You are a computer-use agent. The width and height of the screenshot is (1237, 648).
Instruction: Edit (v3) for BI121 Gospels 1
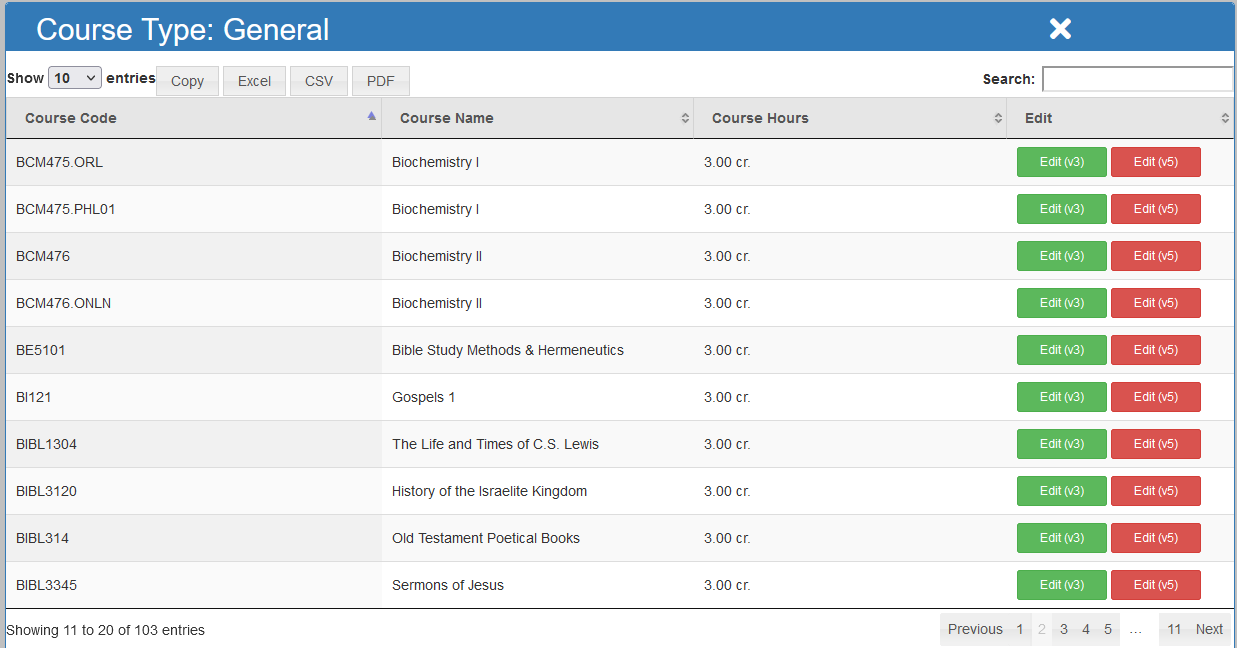(x=1062, y=397)
